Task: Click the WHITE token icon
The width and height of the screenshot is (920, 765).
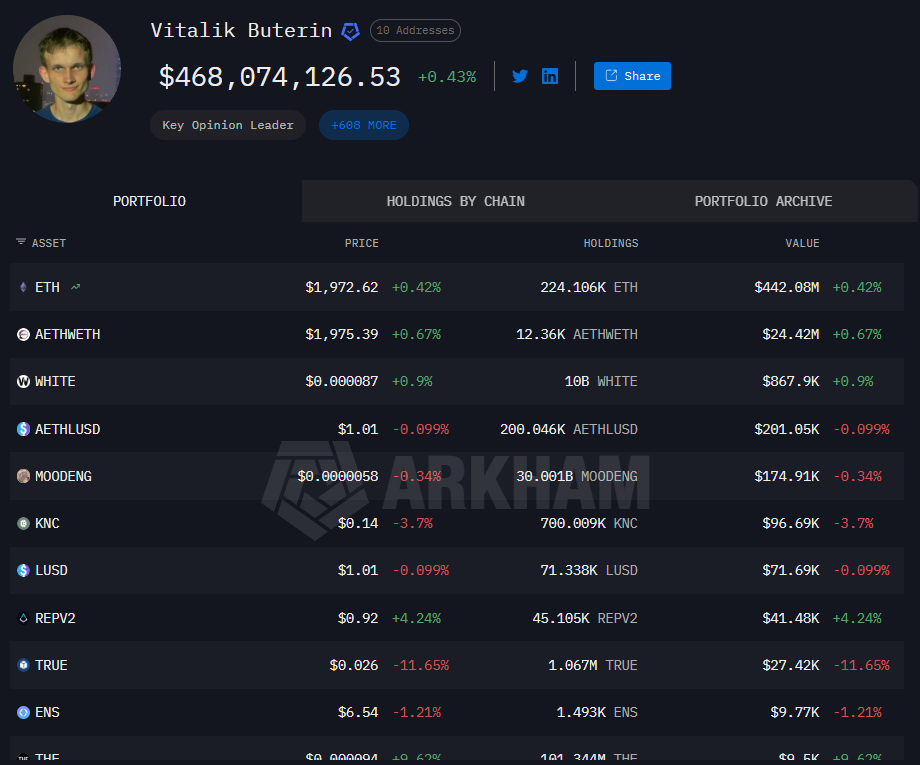Action: [x=23, y=381]
